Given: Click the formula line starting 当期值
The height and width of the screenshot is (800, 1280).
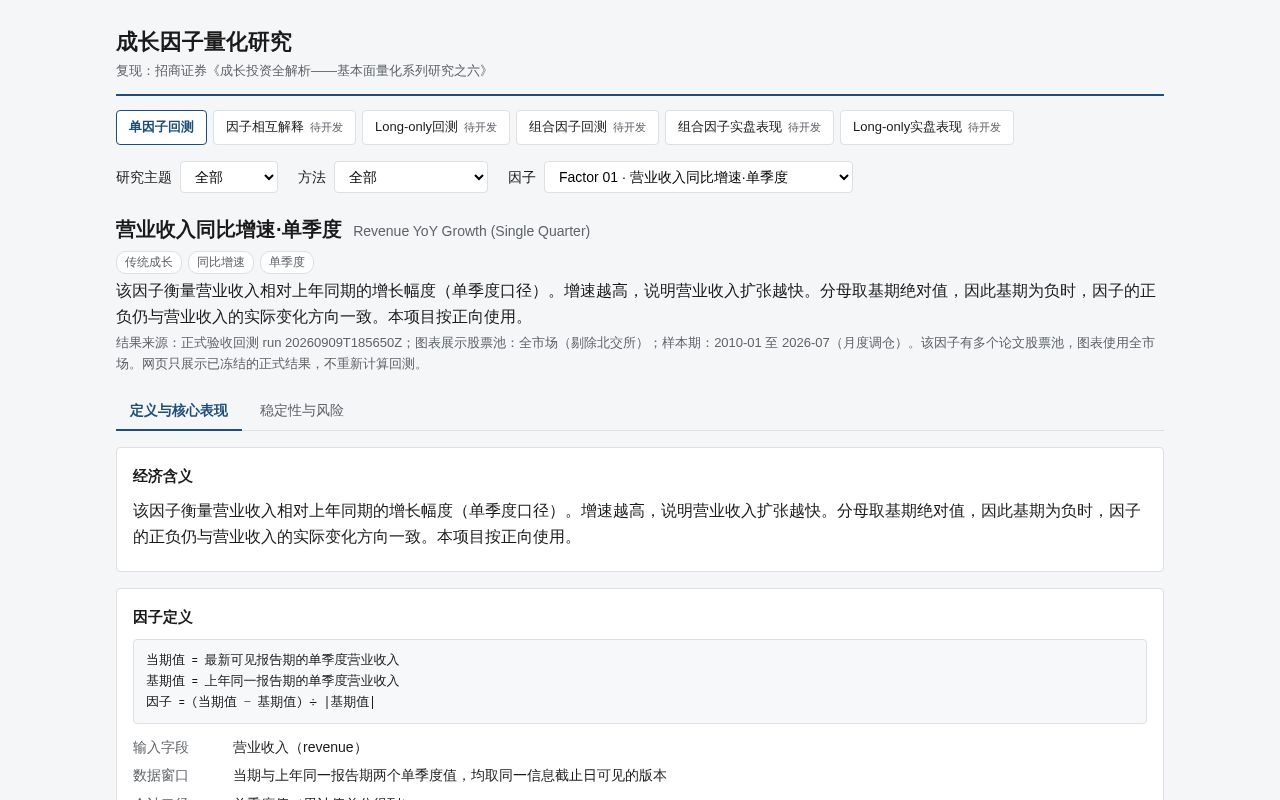Looking at the screenshot, I should click(x=273, y=660).
